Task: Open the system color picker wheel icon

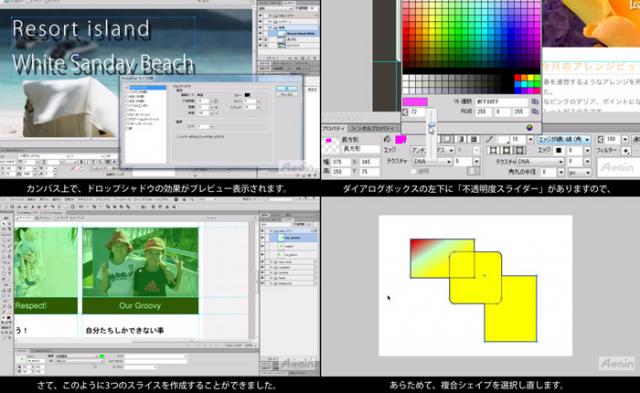Action: [529, 128]
